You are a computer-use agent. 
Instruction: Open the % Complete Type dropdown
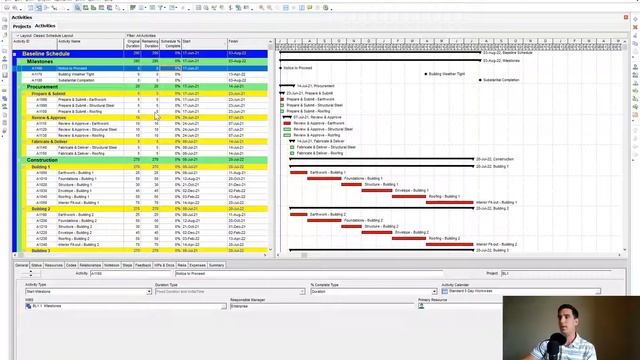[434, 291]
